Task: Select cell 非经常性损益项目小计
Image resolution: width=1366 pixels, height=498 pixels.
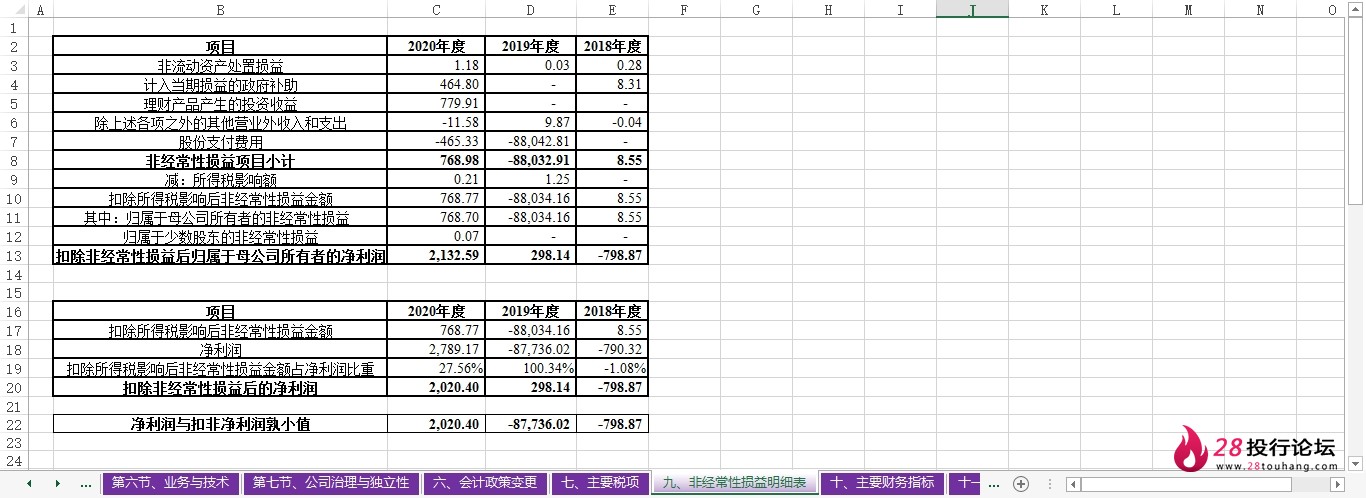Action: pyautogui.click(x=220, y=161)
